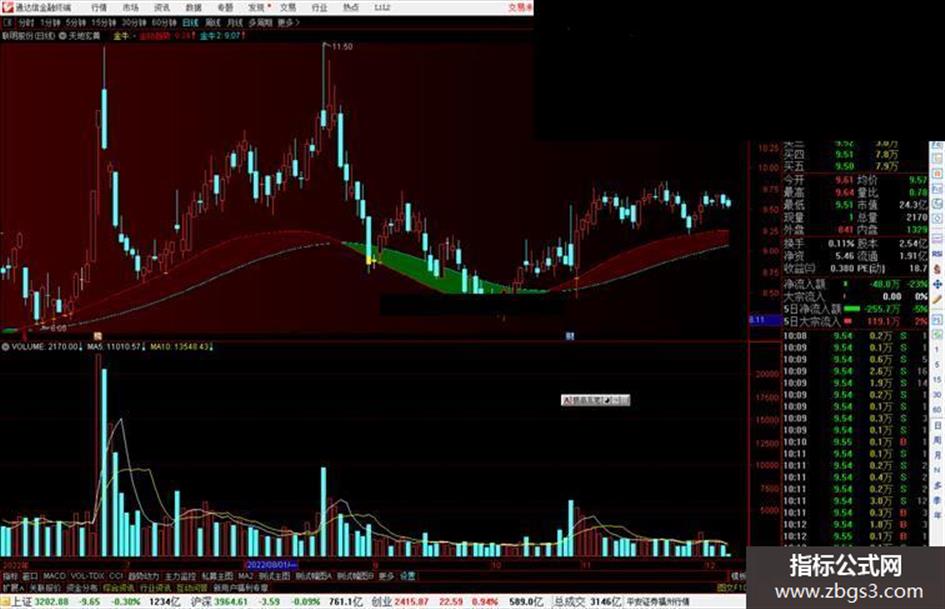Select the 周线 weekly period
This screenshot has width=945, height=609.
pyautogui.click(x=213, y=23)
